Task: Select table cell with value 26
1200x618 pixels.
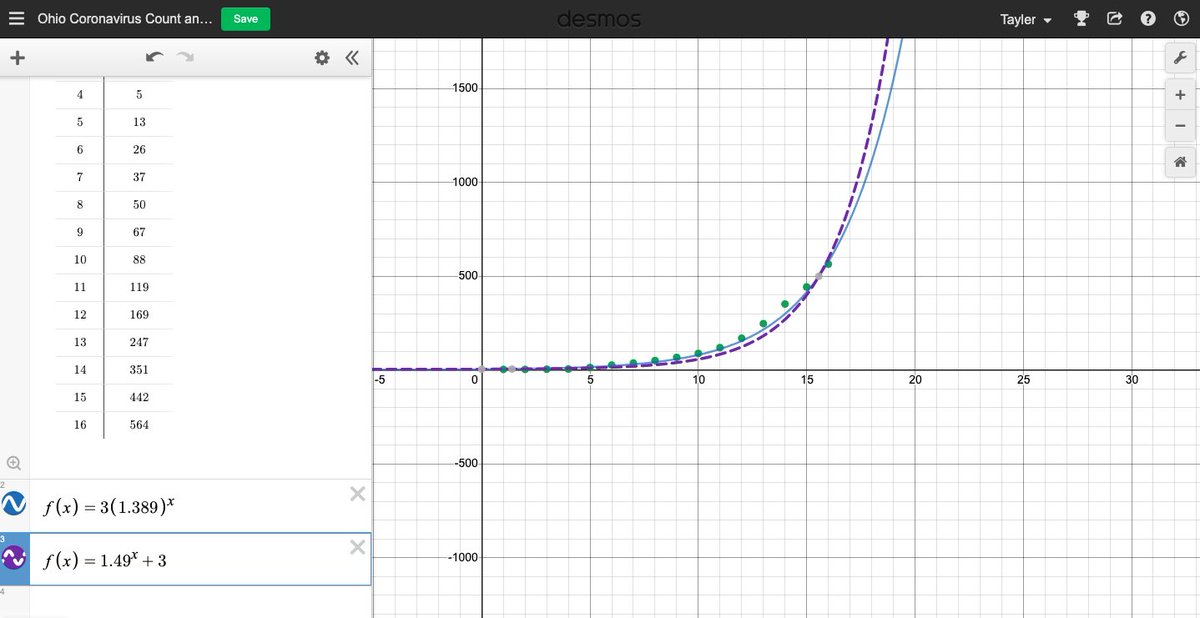Action: [139, 150]
